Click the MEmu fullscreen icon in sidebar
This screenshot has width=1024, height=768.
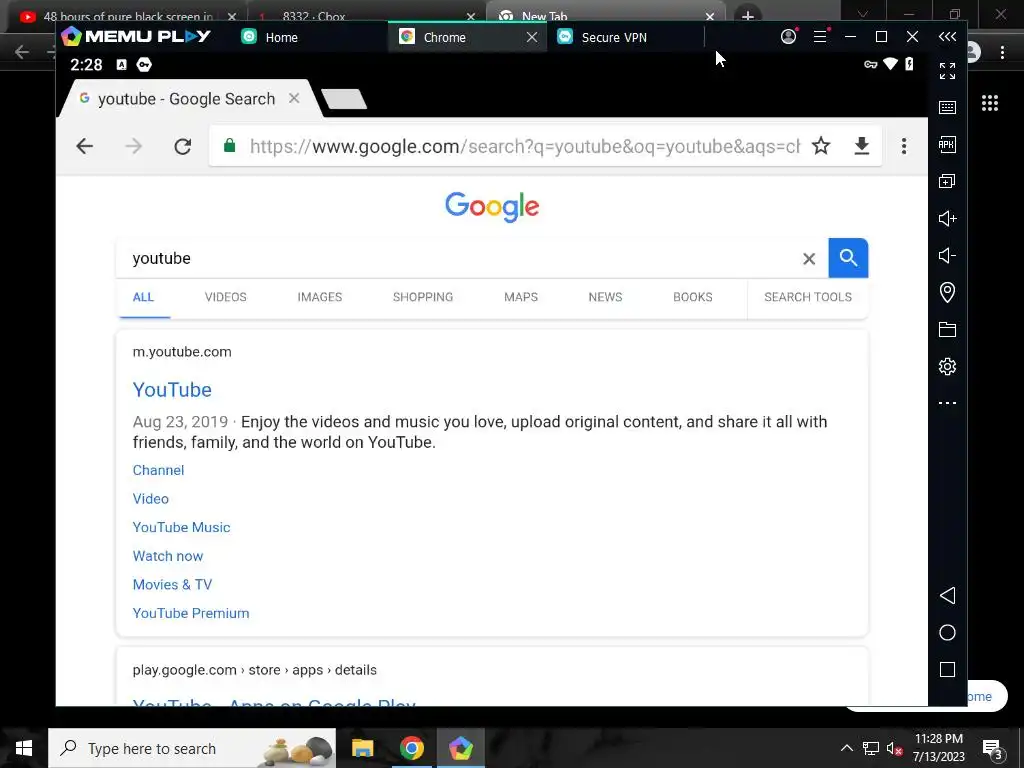coord(947,71)
